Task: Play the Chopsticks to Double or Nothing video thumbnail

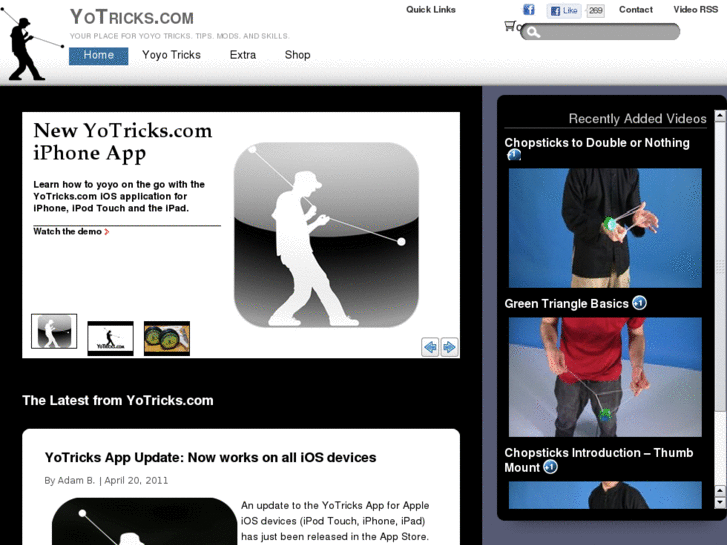Action: (605, 228)
